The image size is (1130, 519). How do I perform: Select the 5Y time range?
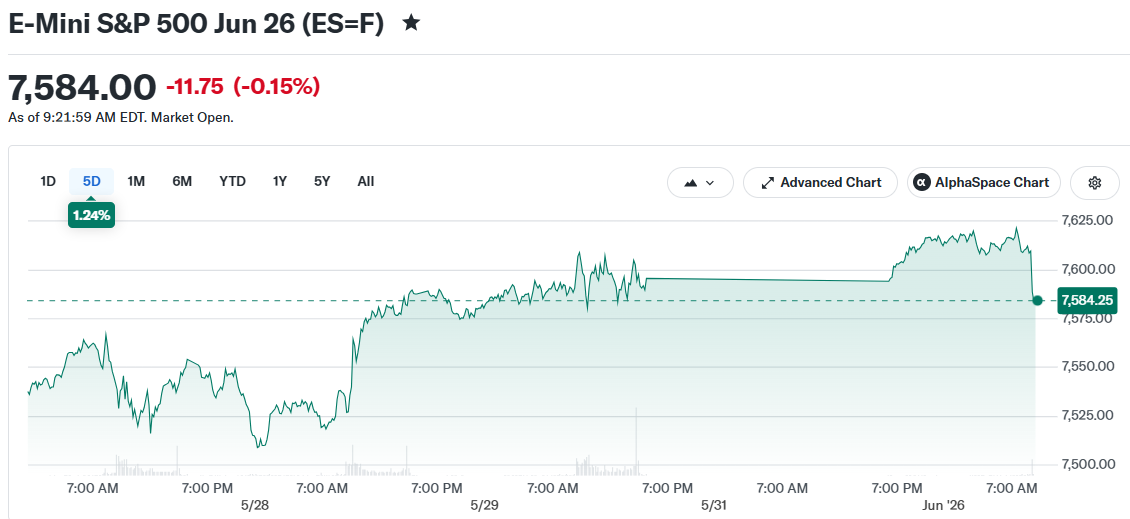(322, 181)
